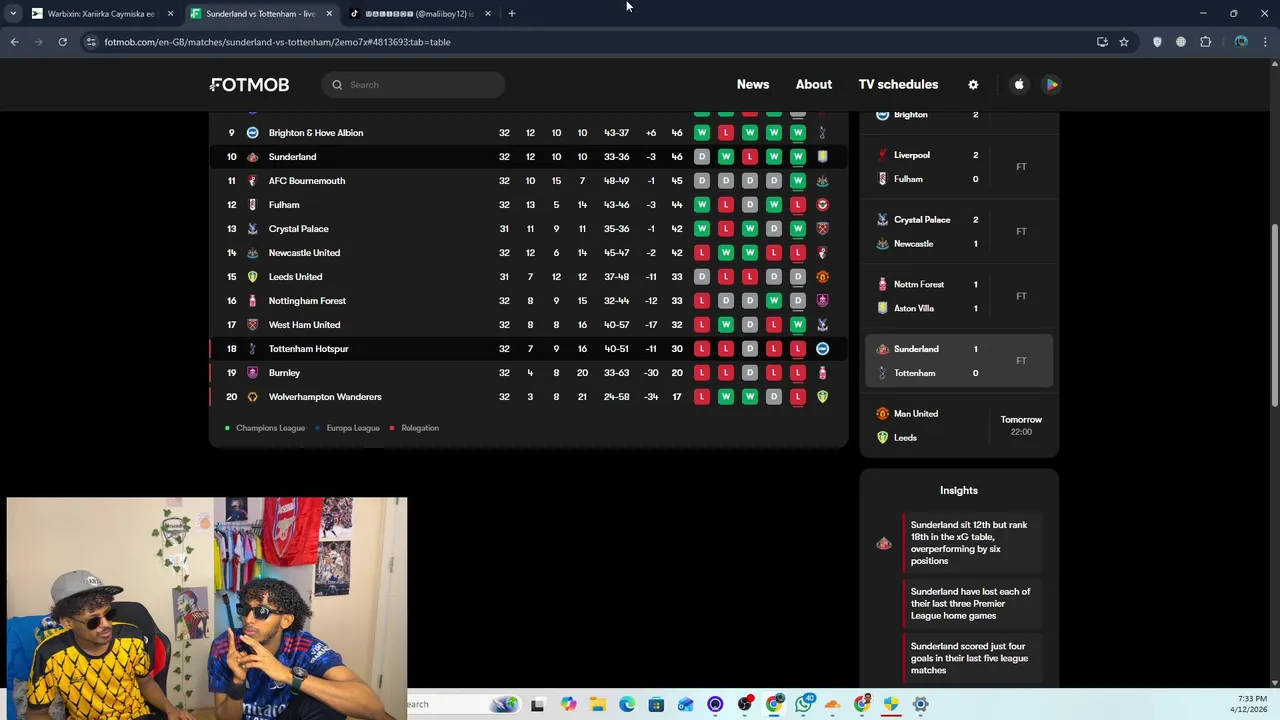Open Crystal Palace row in table

(528, 229)
